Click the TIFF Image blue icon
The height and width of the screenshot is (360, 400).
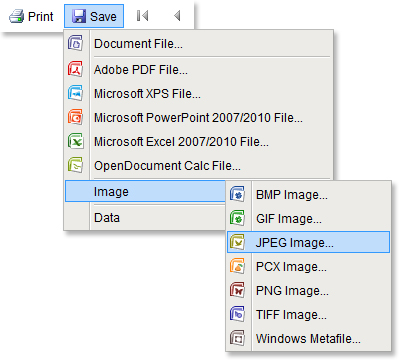[x=238, y=314]
